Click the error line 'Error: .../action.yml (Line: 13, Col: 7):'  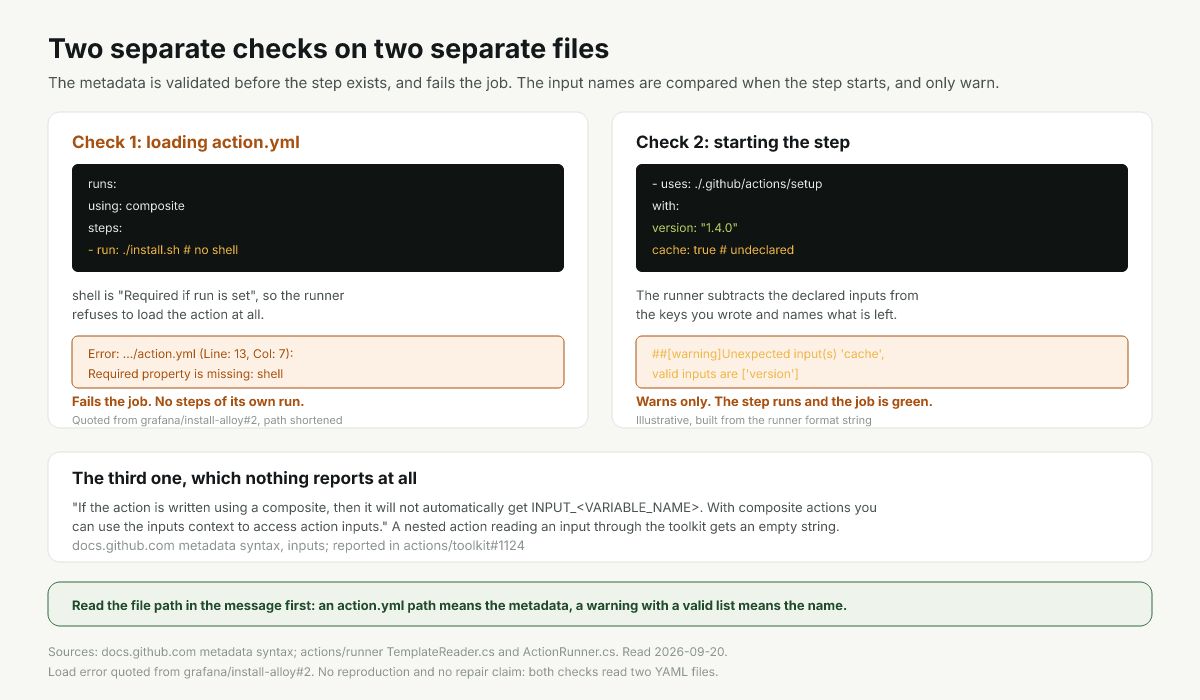(190, 354)
